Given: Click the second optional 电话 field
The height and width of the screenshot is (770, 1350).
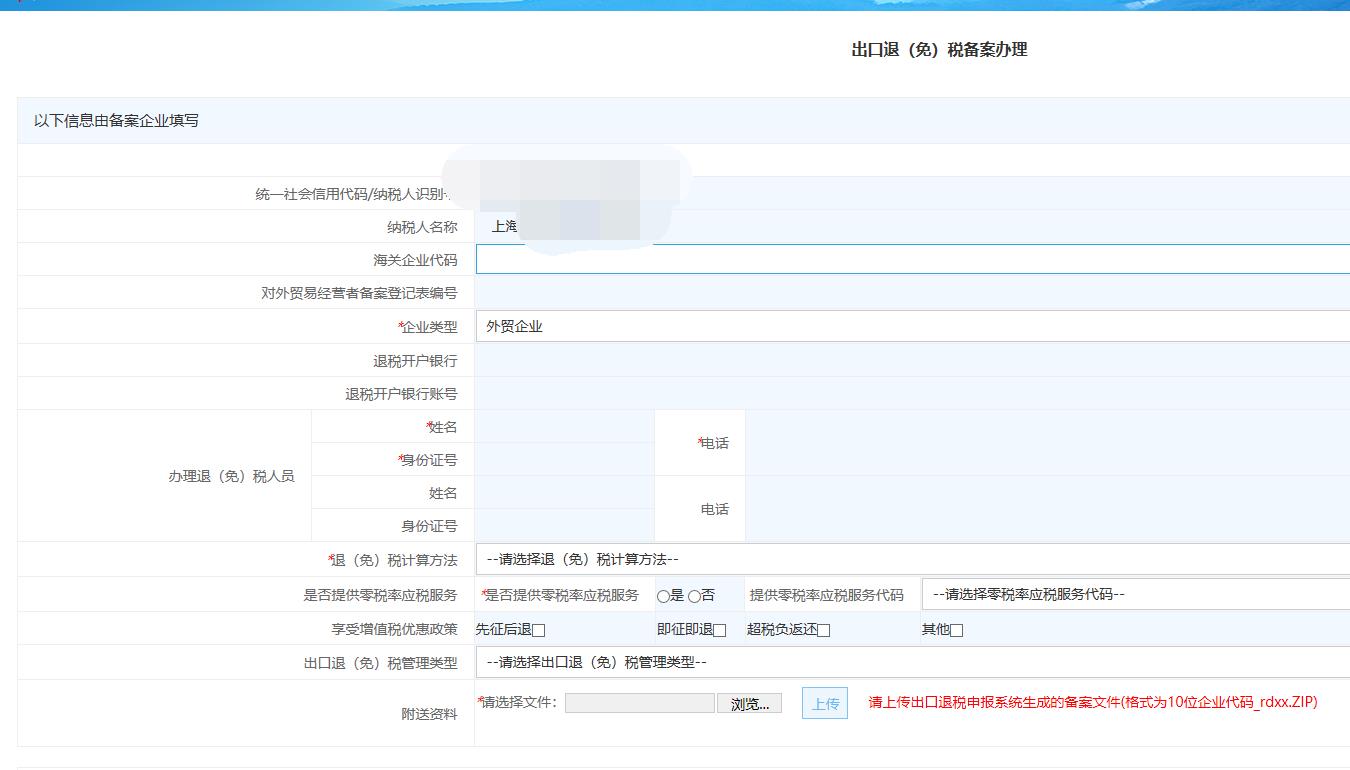Looking at the screenshot, I should pos(1047,509).
